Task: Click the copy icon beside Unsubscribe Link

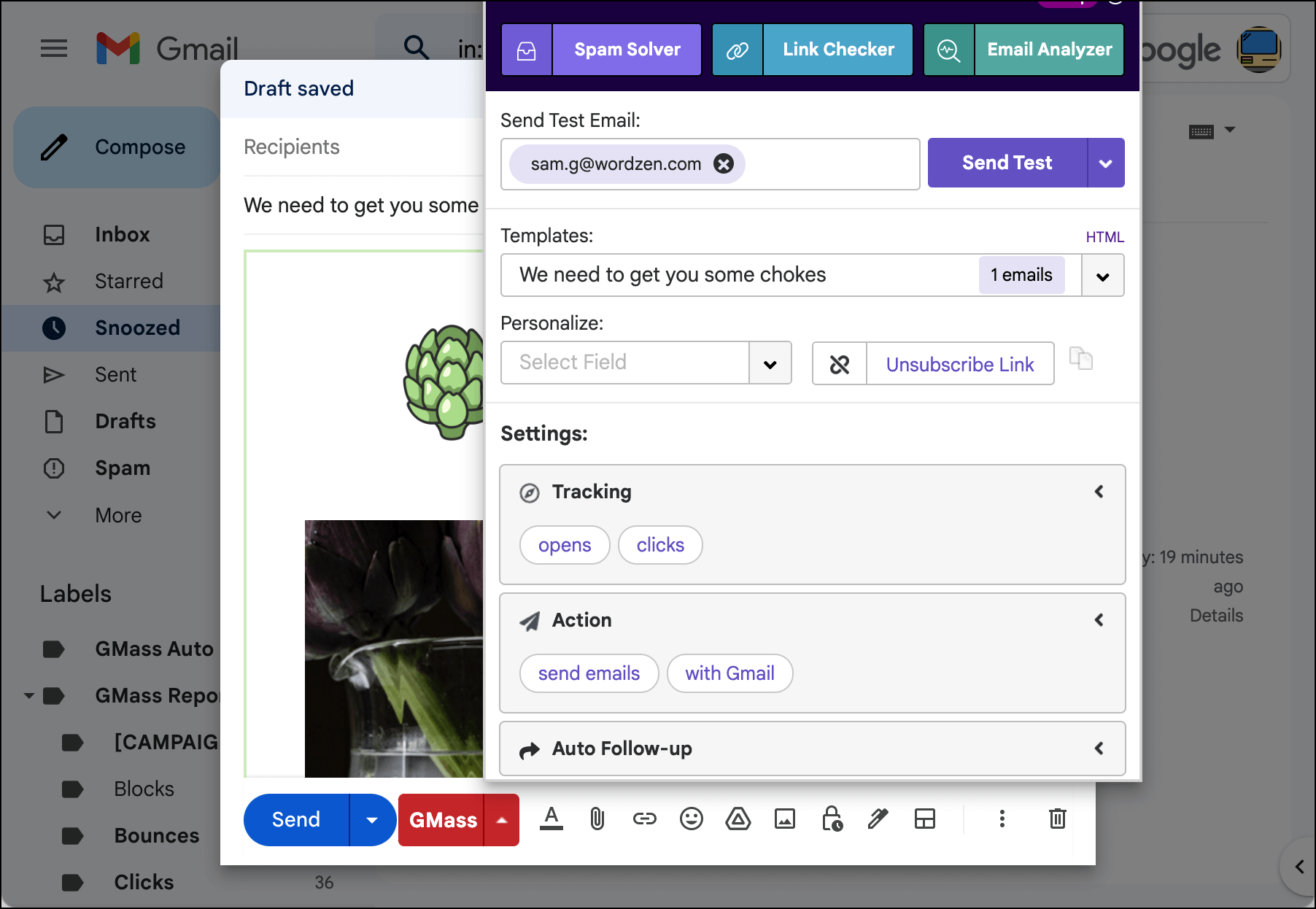Action: 1080,359
